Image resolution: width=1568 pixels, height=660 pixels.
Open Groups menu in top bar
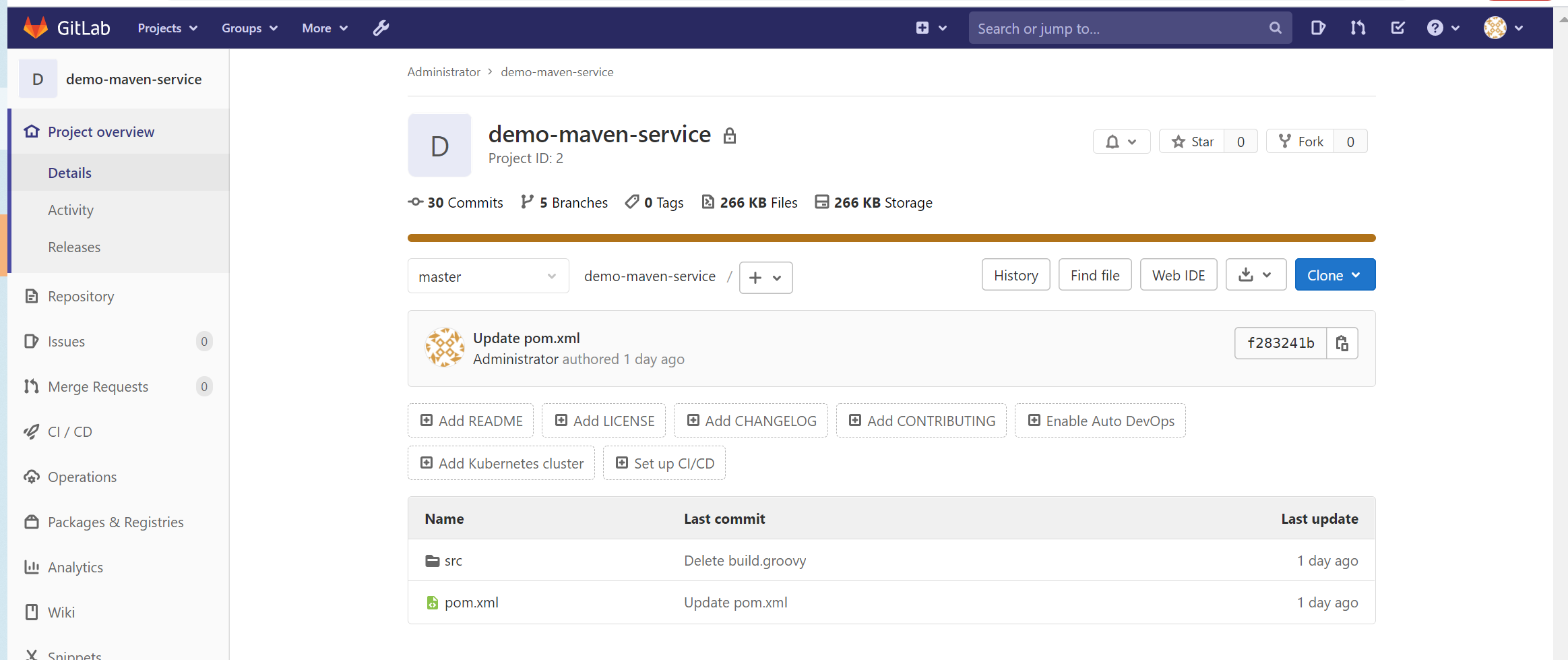250,28
